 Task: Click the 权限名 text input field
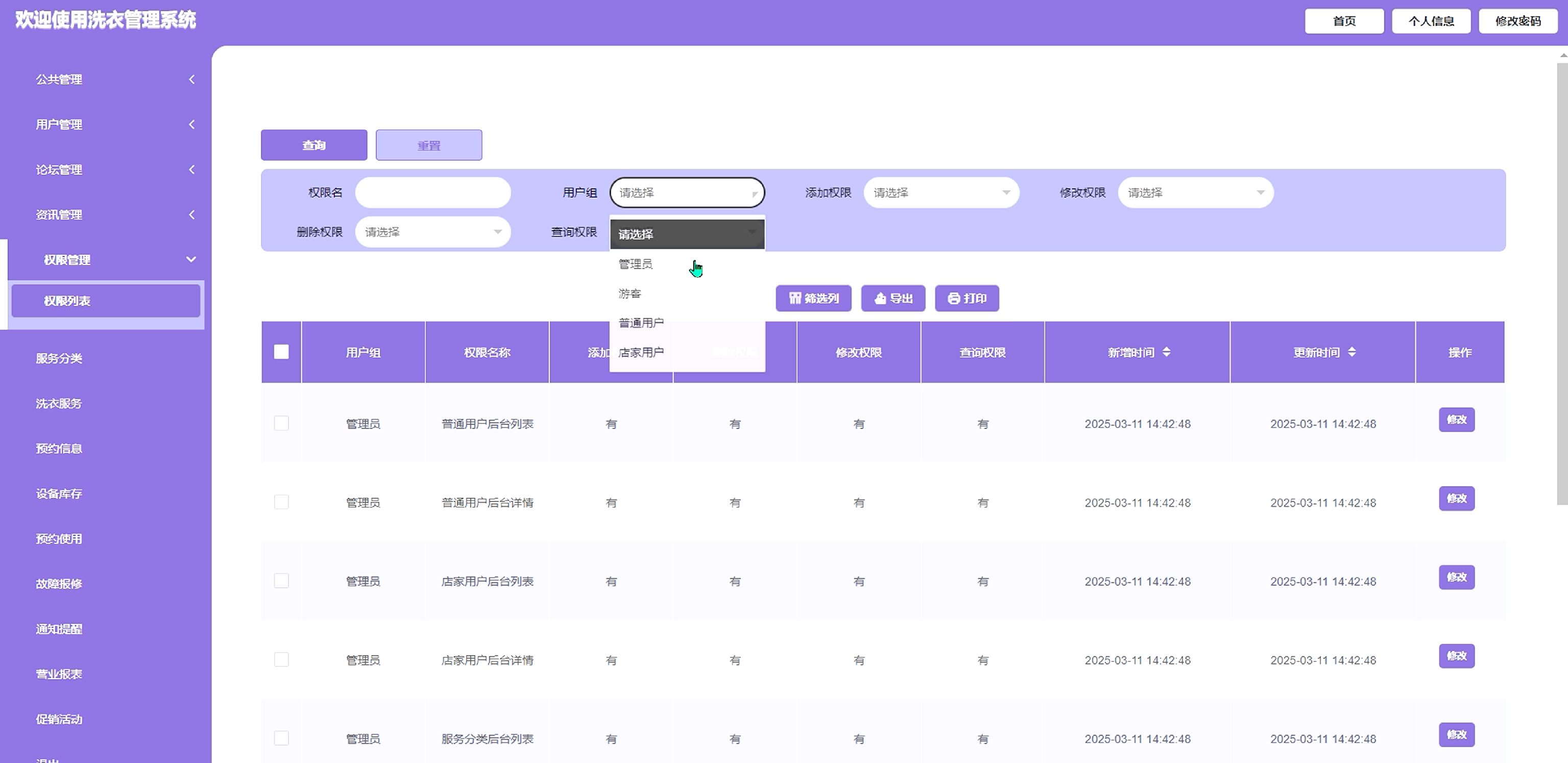tap(433, 193)
